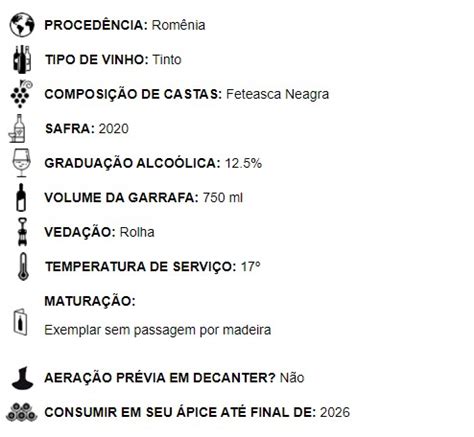Click the bottle and glass Safra icon

point(17,128)
